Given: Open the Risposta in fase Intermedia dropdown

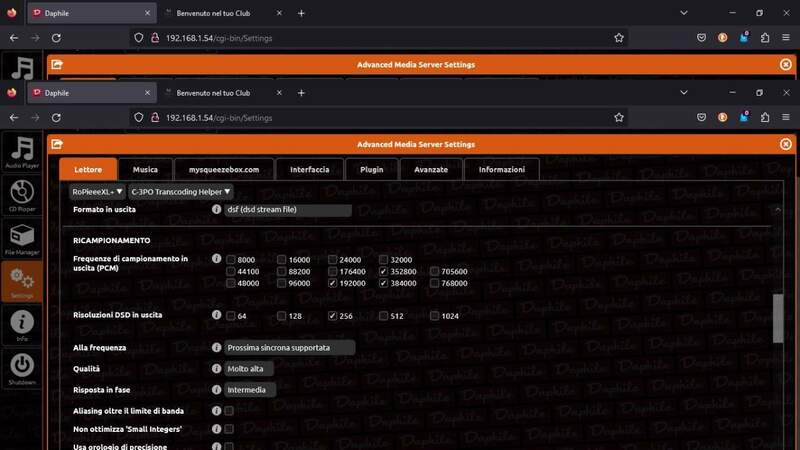Looking at the screenshot, I should 247,390.
